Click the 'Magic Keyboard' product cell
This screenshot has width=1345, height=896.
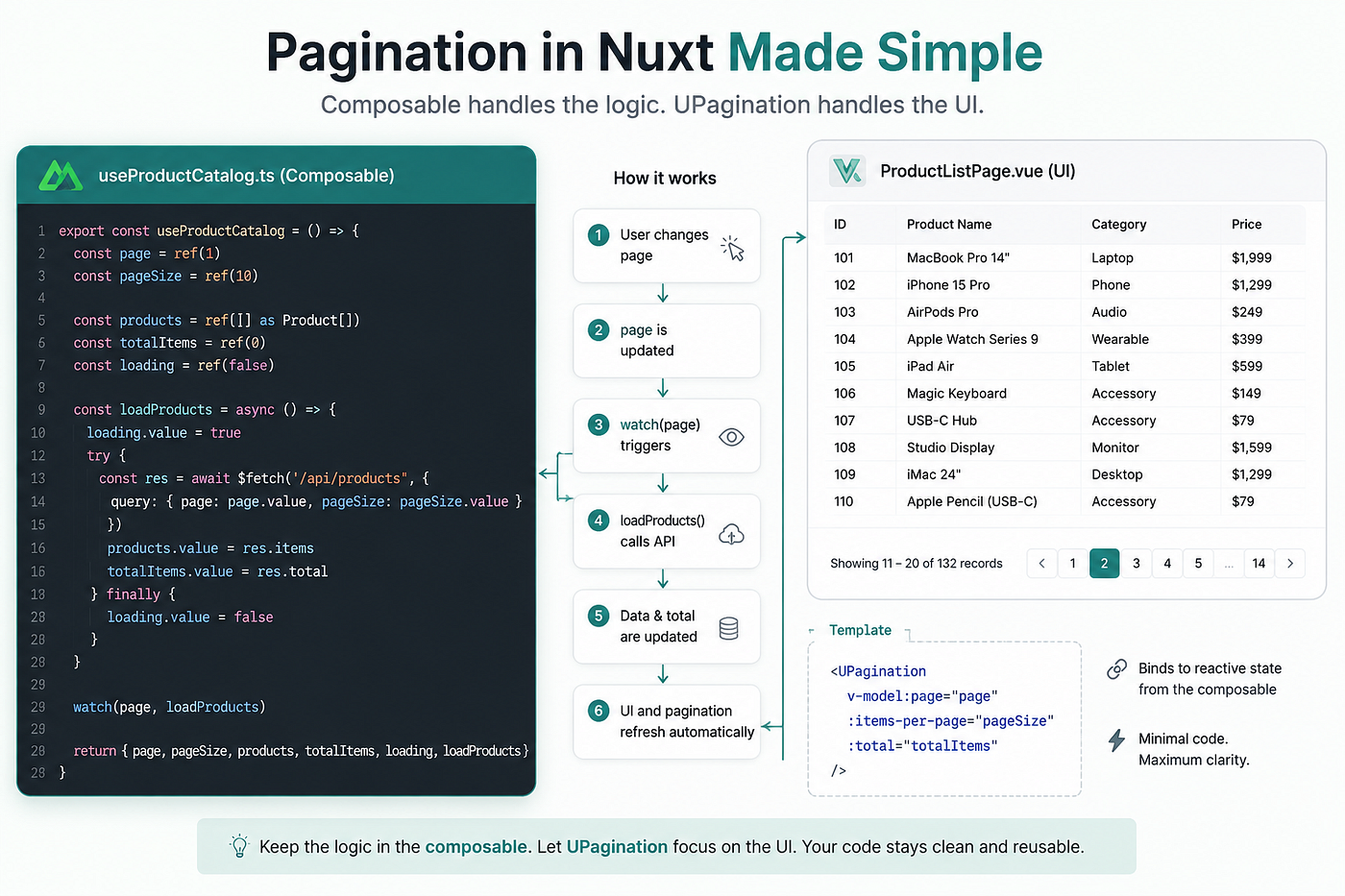(957, 394)
